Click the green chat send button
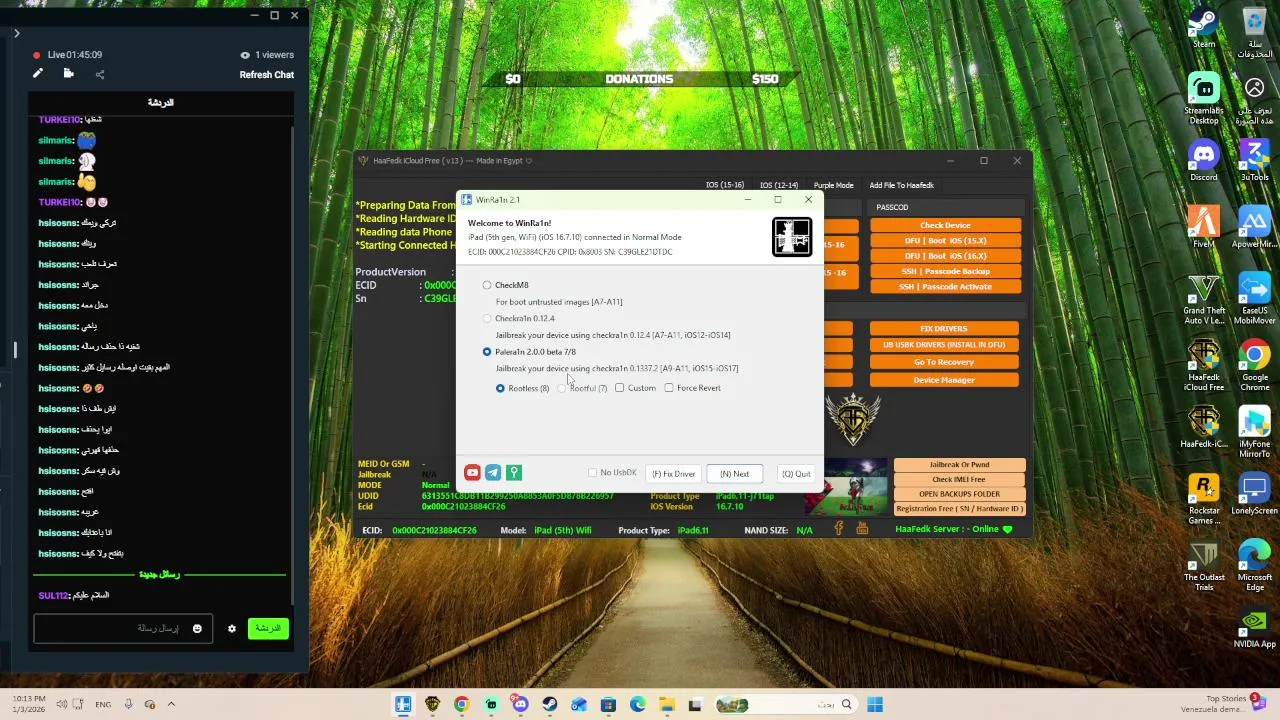The width and height of the screenshot is (1280, 720). pyautogui.click(x=267, y=628)
